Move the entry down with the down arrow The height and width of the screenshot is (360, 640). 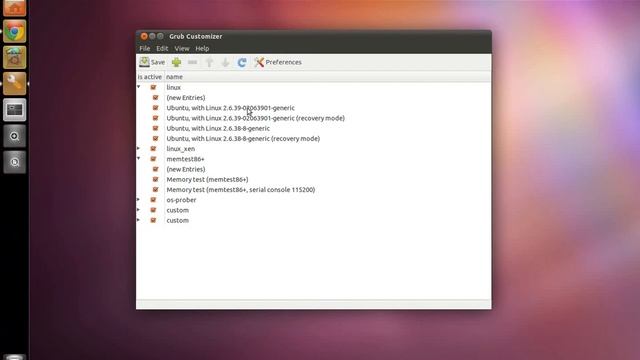coord(225,62)
